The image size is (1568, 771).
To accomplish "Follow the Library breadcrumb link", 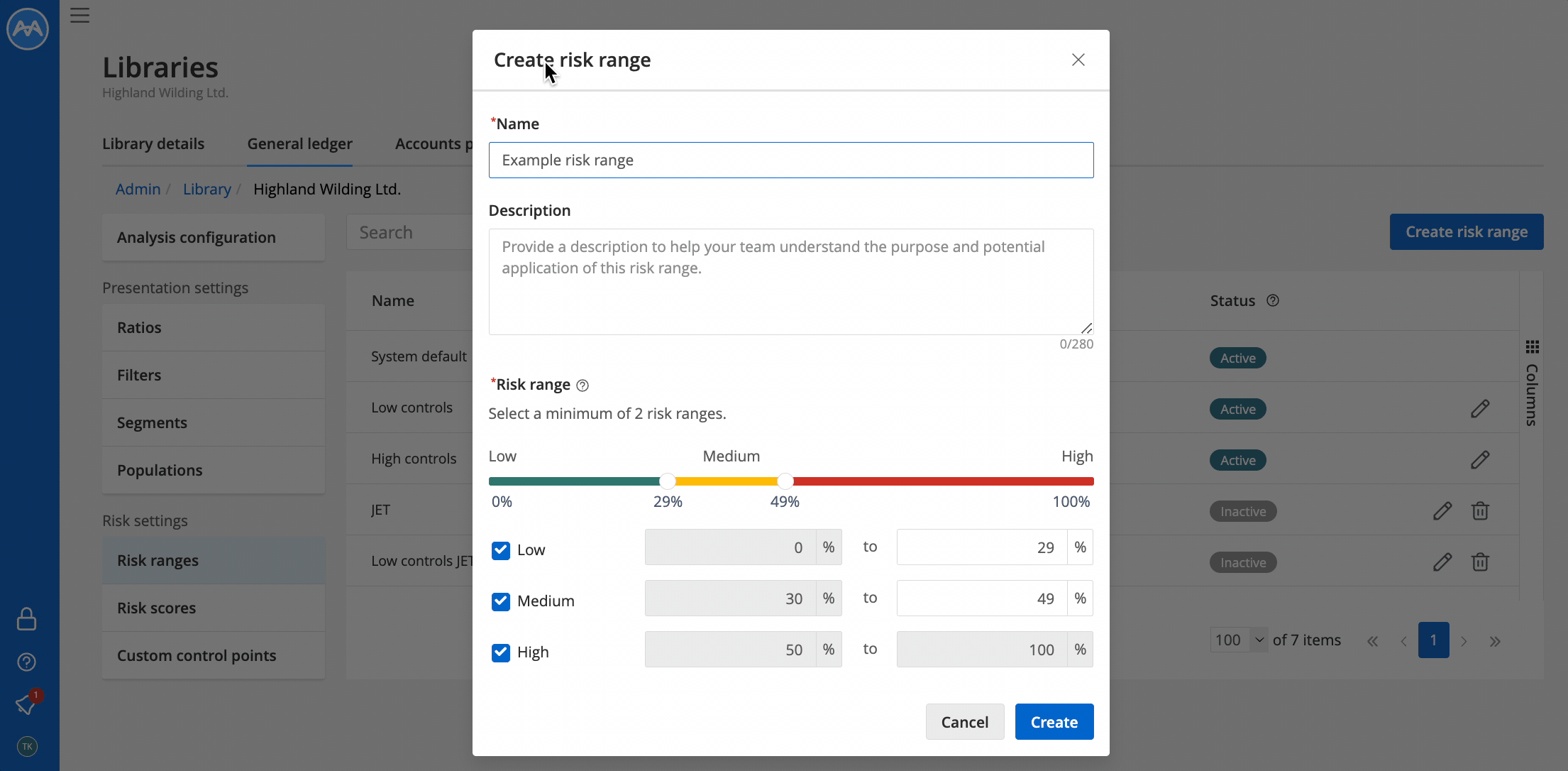I will tap(207, 189).
